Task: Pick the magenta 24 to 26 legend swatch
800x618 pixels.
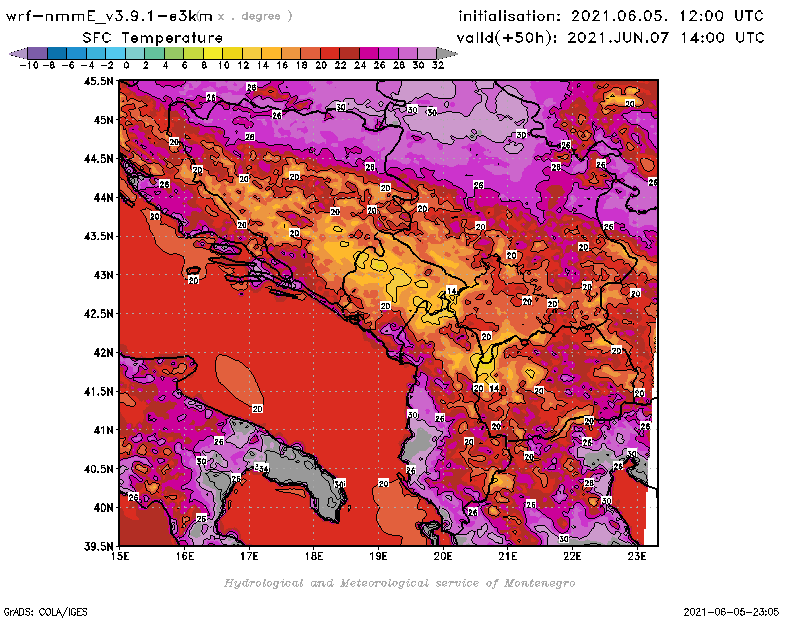Action: [x=368, y=53]
